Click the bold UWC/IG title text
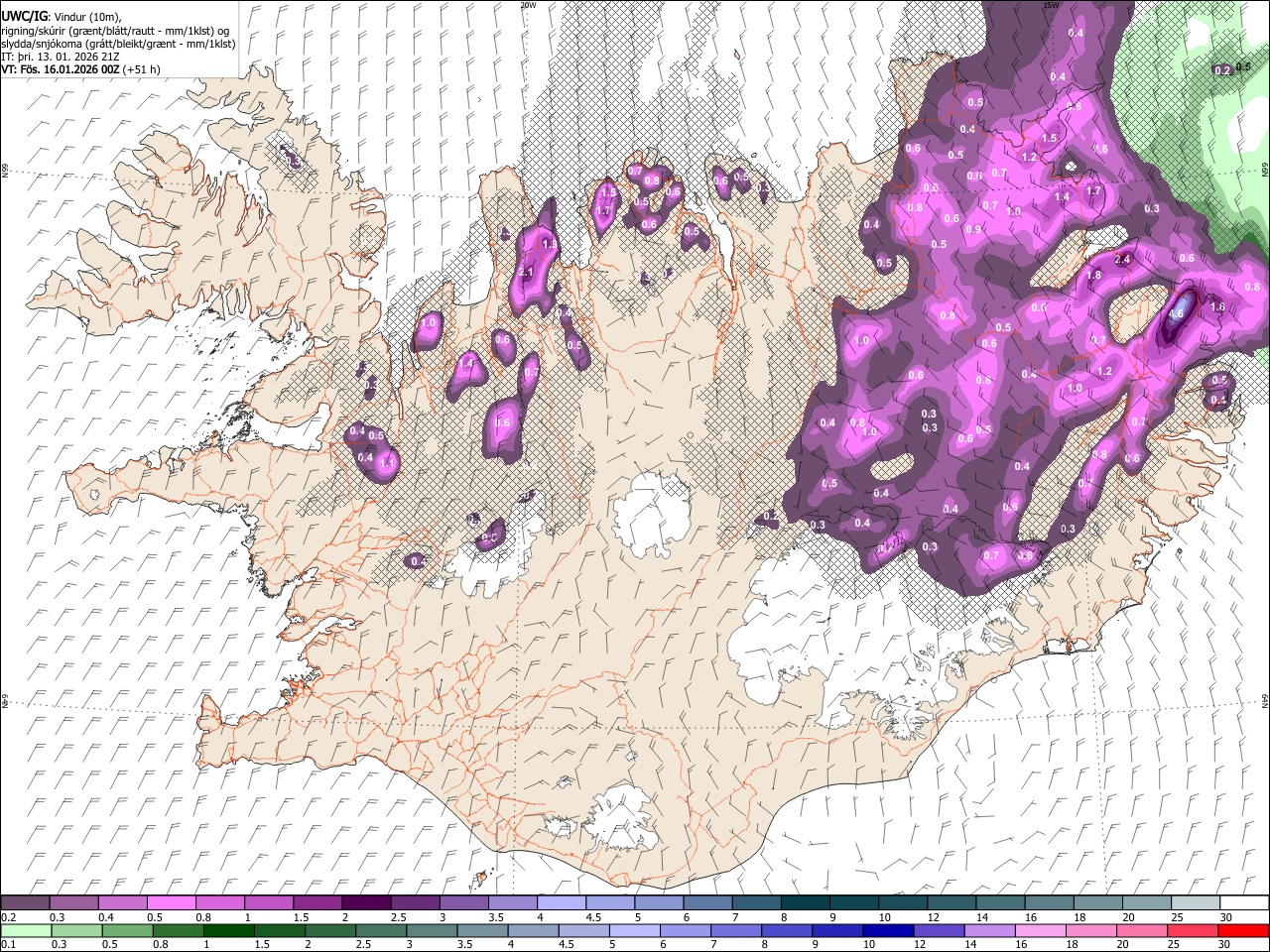Screen dimensions: 1270x952 pos(24,15)
